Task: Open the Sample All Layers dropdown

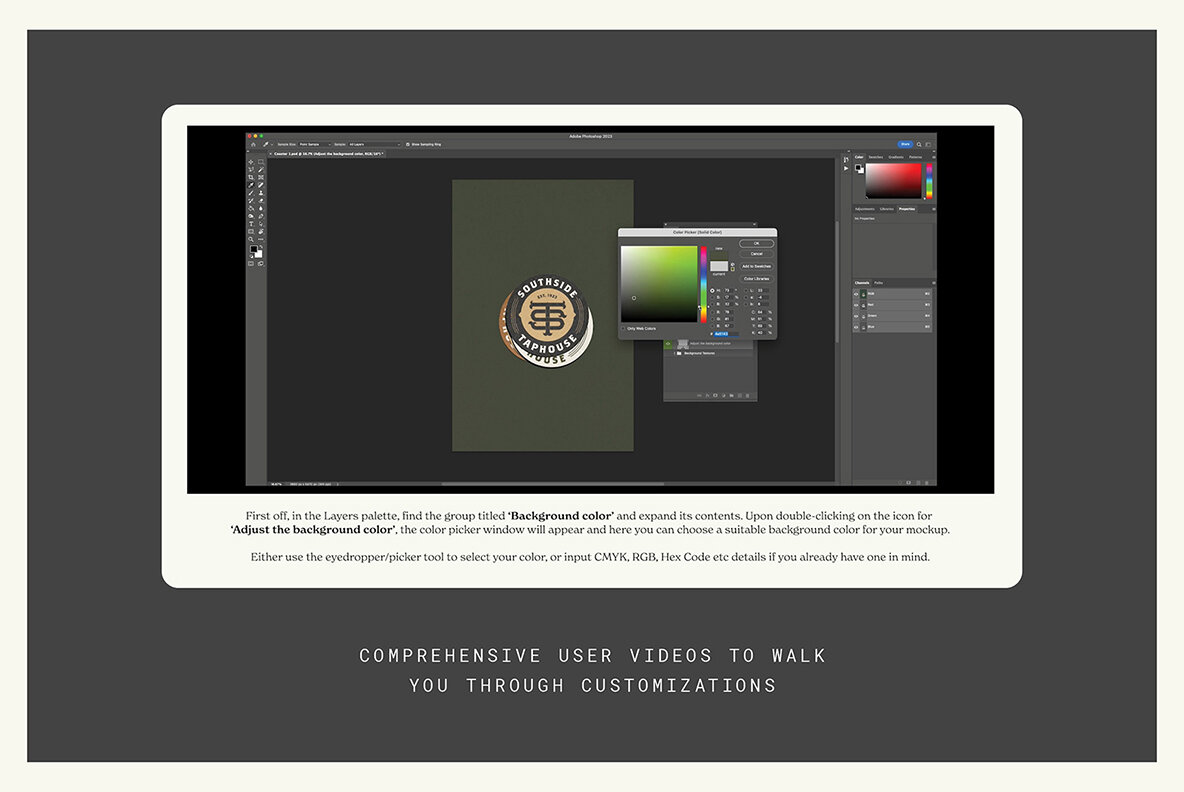Action: click(374, 144)
